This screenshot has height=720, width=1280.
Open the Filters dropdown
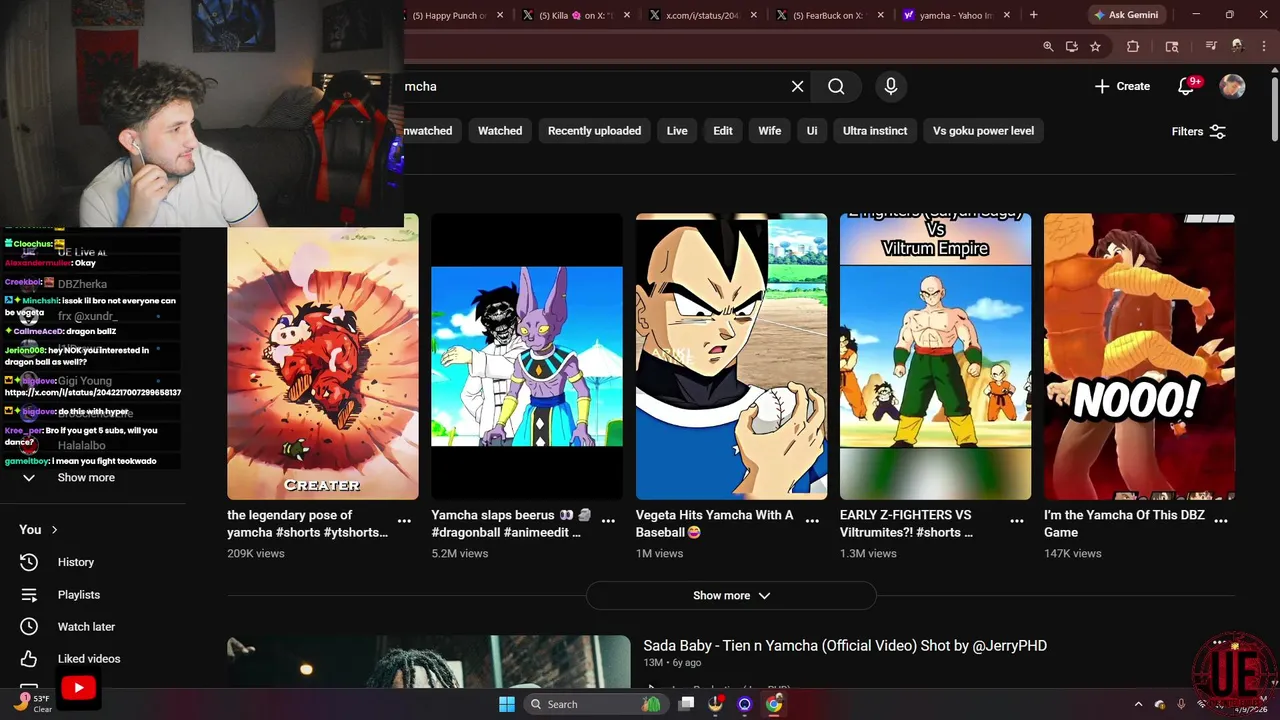(1198, 131)
